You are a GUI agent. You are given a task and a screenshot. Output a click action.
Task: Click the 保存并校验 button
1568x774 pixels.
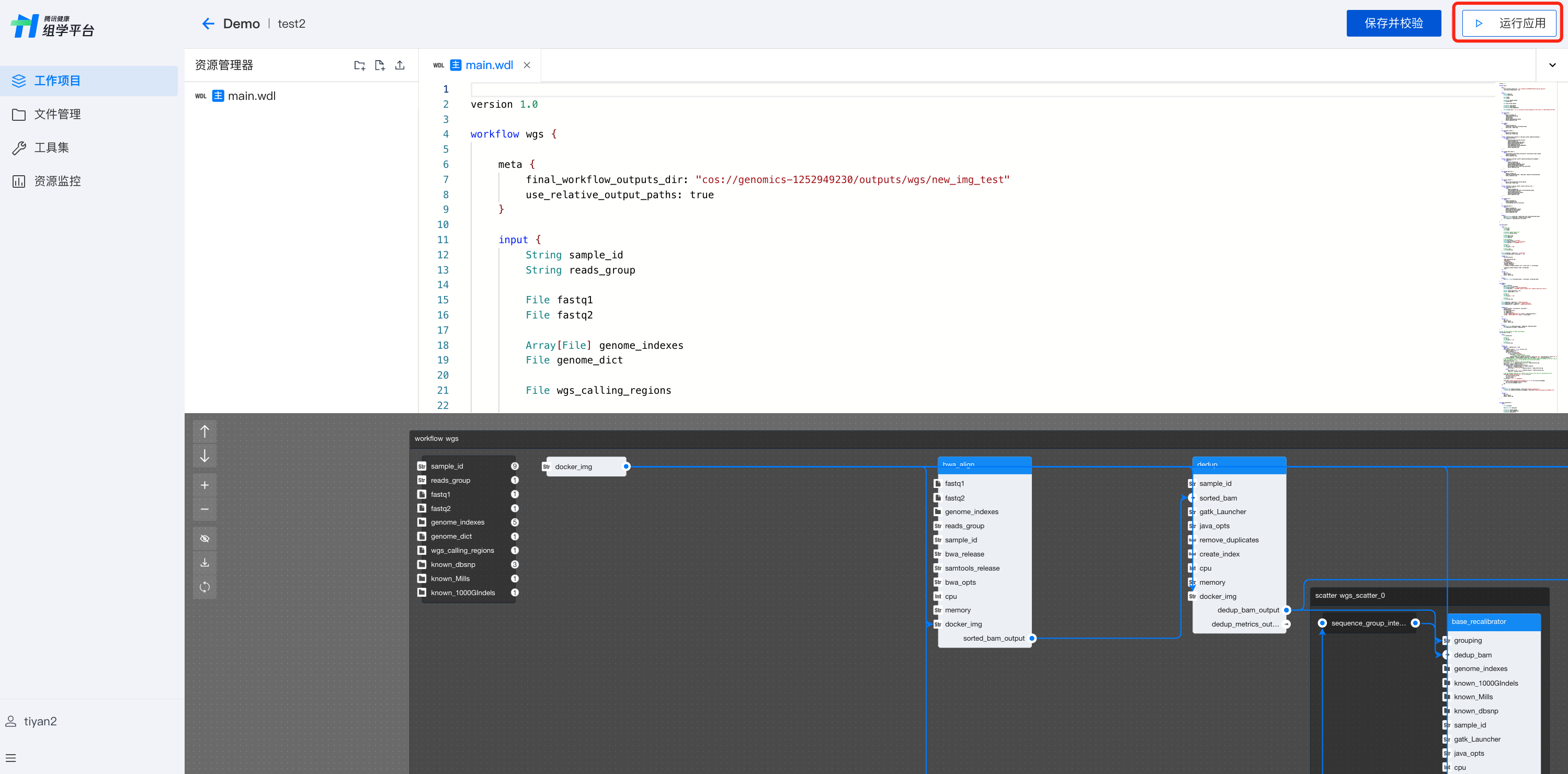(1393, 23)
